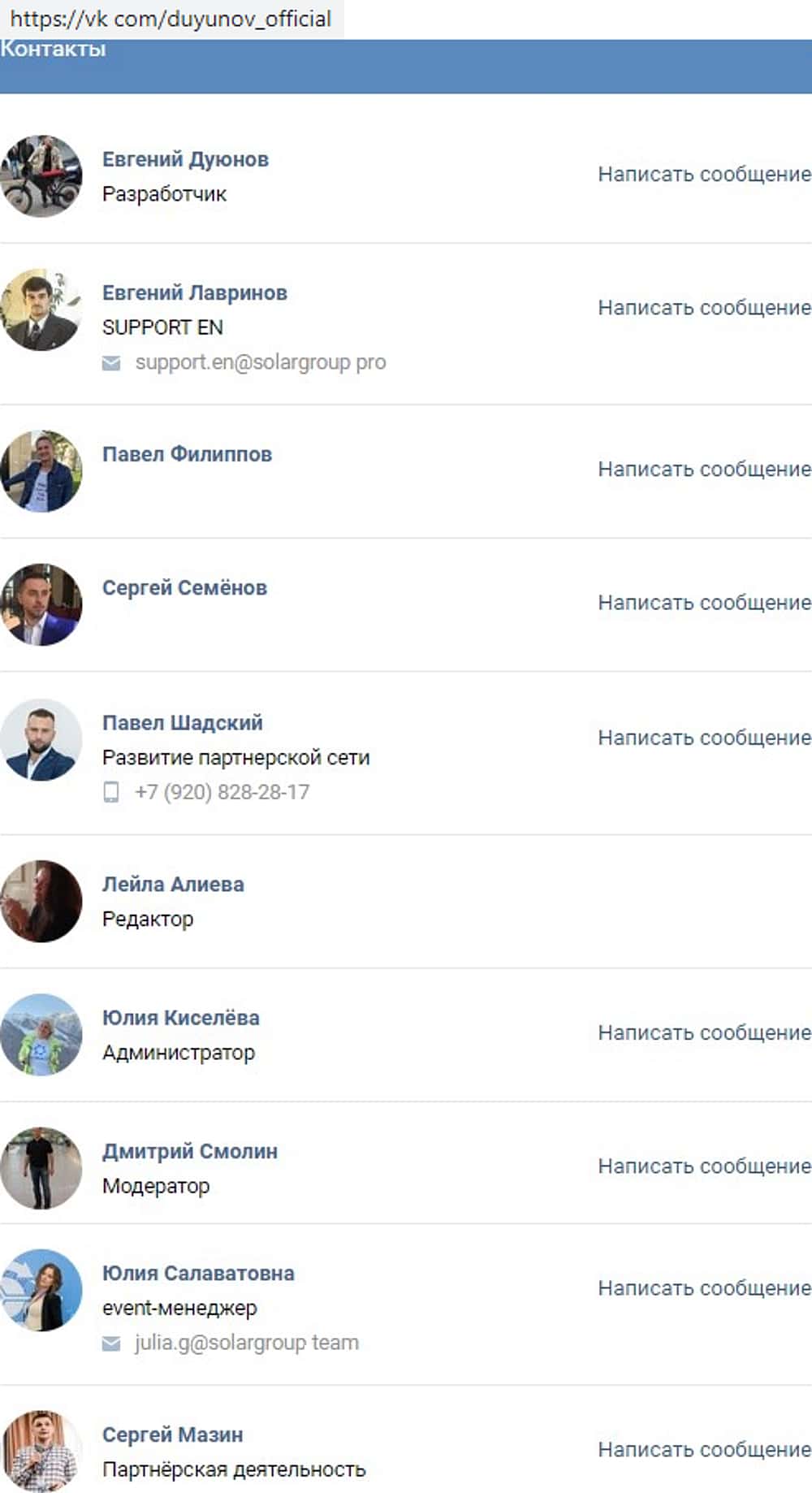
Task: Click Евгений Лавринов's profile picture
Action: pyautogui.click(x=41, y=309)
